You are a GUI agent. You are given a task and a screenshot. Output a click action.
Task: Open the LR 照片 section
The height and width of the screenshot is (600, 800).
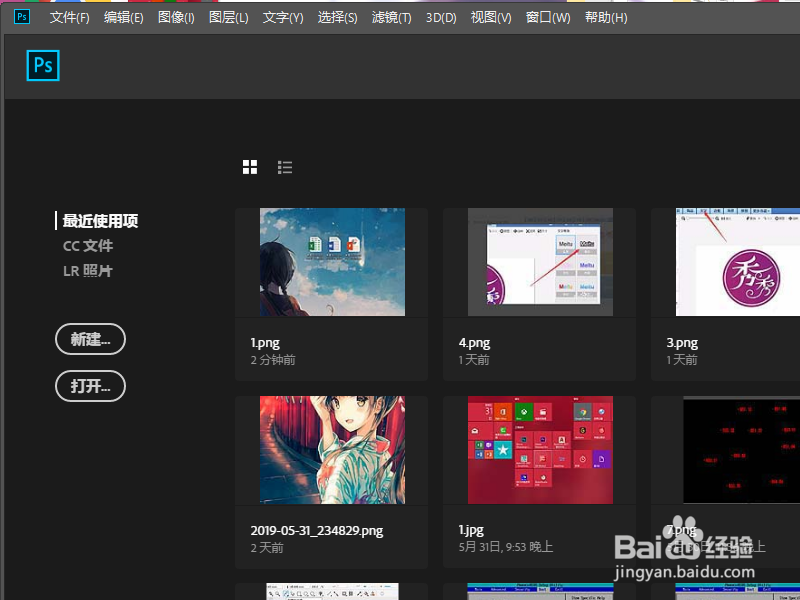pos(88,270)
